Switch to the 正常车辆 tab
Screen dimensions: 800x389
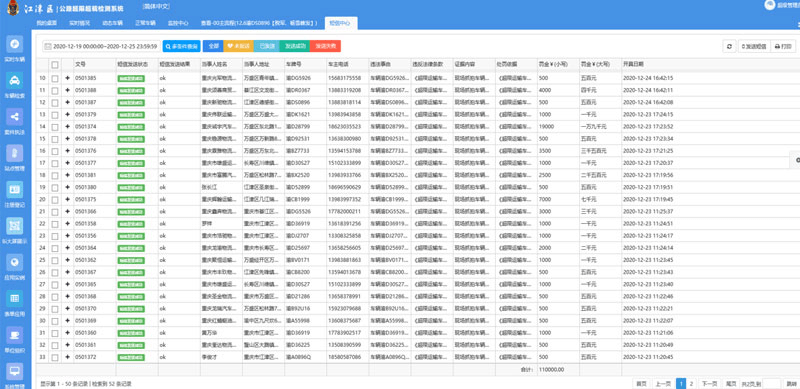[x=145, y=23]
